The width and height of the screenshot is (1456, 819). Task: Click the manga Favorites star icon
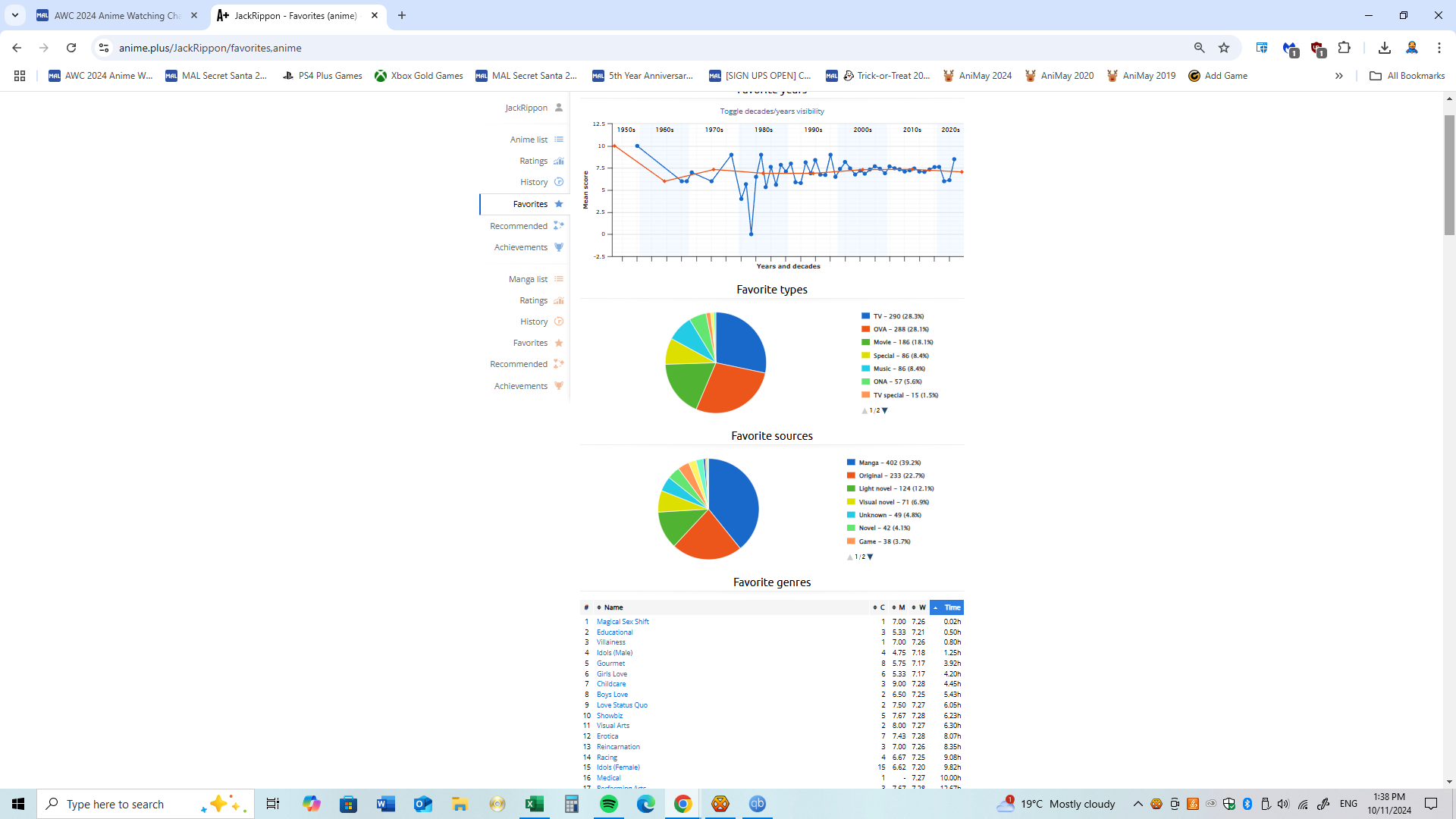tap(559, 343)
